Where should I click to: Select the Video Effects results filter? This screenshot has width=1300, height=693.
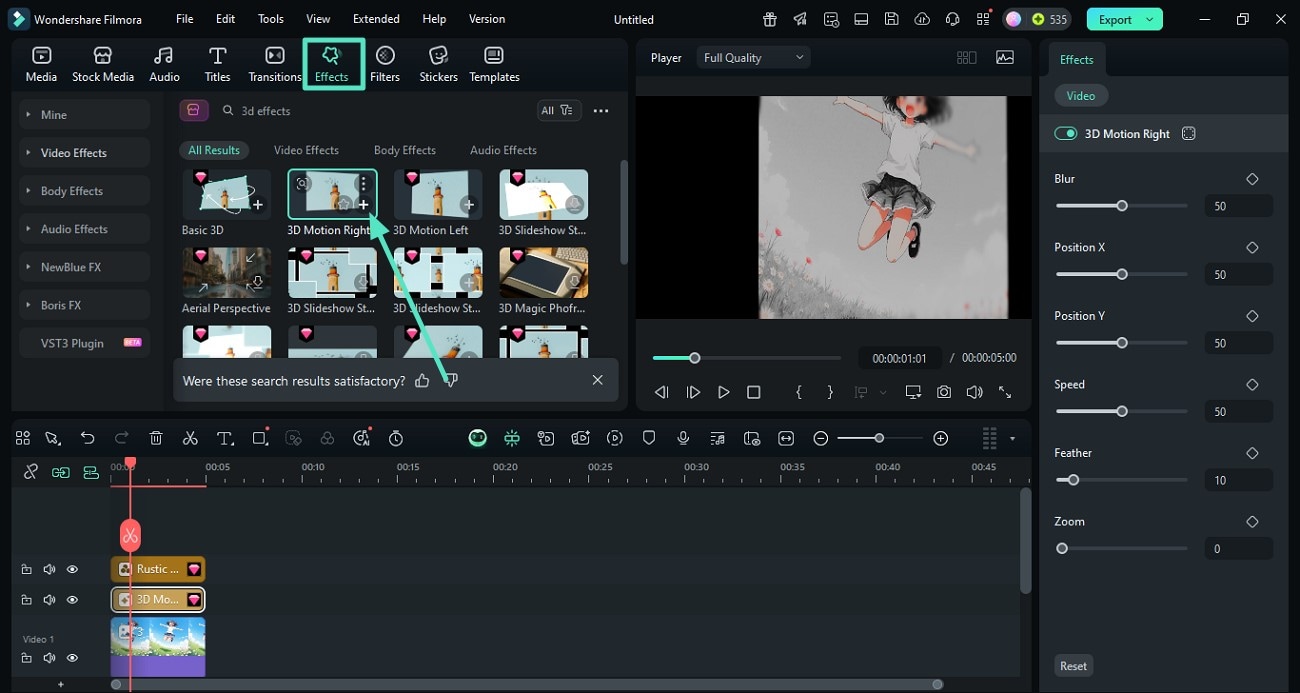pos(306,150)
